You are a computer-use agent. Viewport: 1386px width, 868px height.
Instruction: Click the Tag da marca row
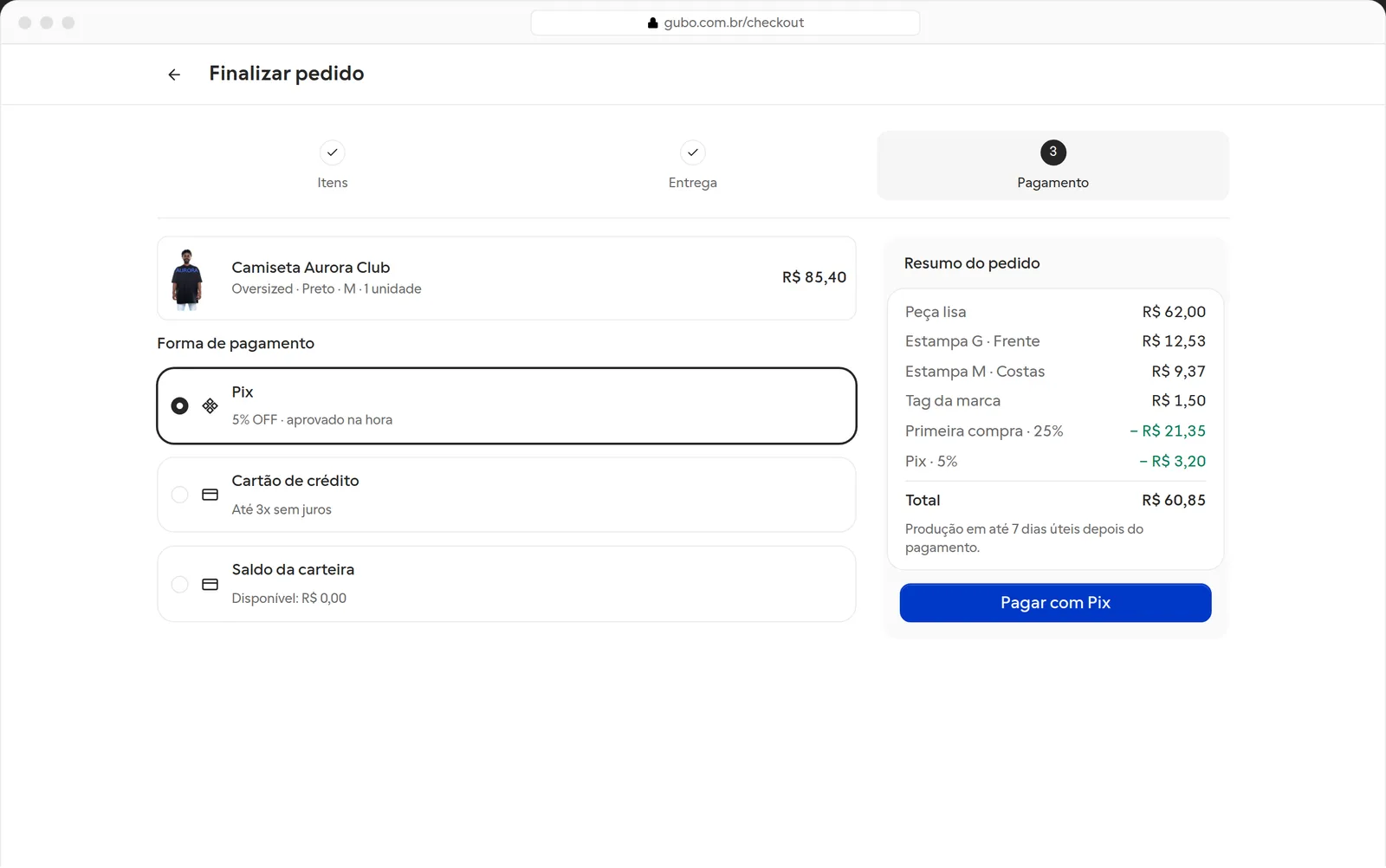1055,401
